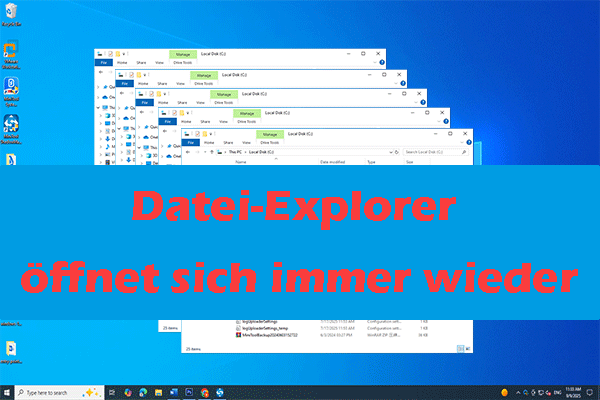Viewport: 600px width, 400px height.
Task: Select the Downloads arrow icon in the rearmost window's tree
Action: 108,139
